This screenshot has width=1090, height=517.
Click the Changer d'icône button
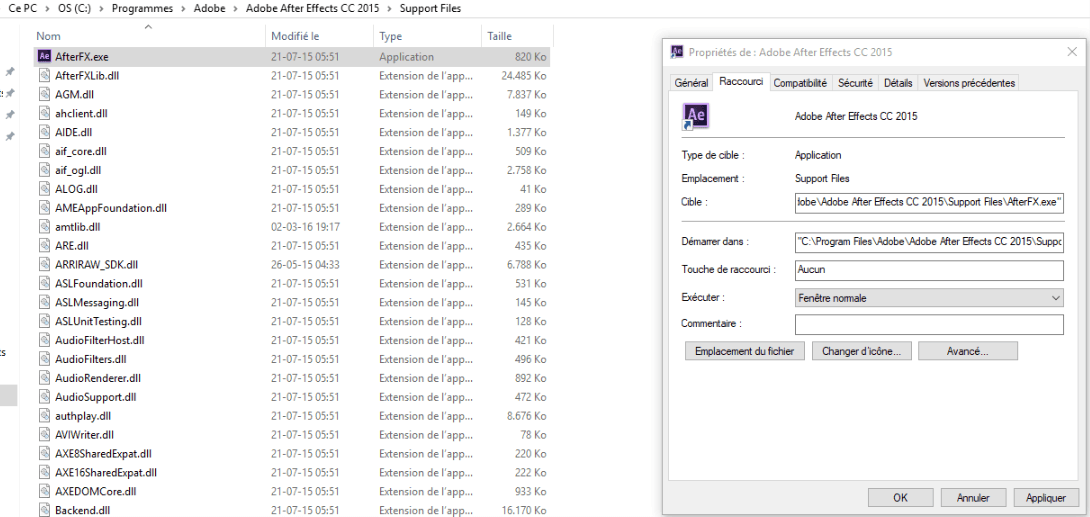[861, 351]
